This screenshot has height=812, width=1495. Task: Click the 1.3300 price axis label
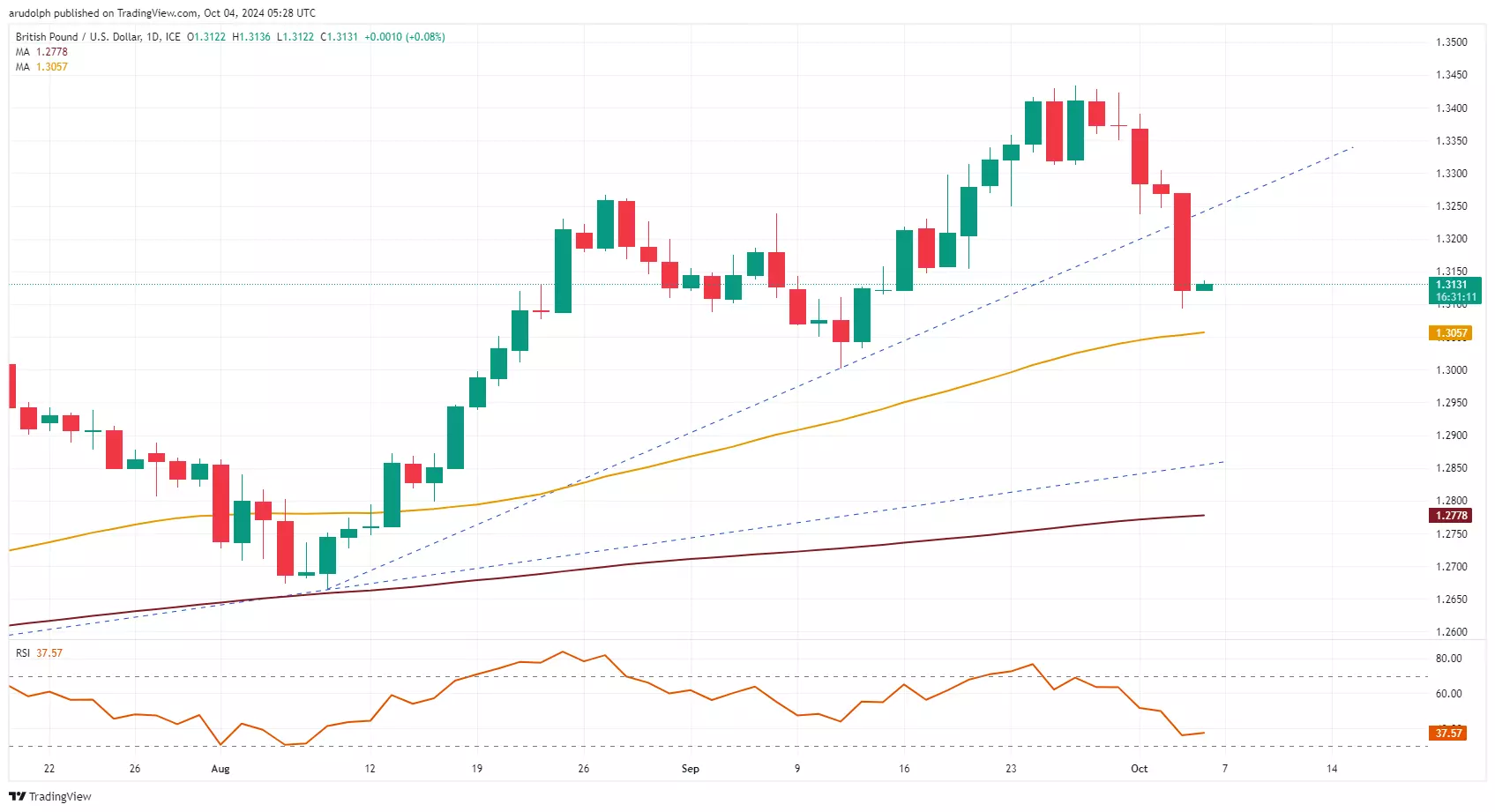pyautogui.click(x=1452, y=174)
